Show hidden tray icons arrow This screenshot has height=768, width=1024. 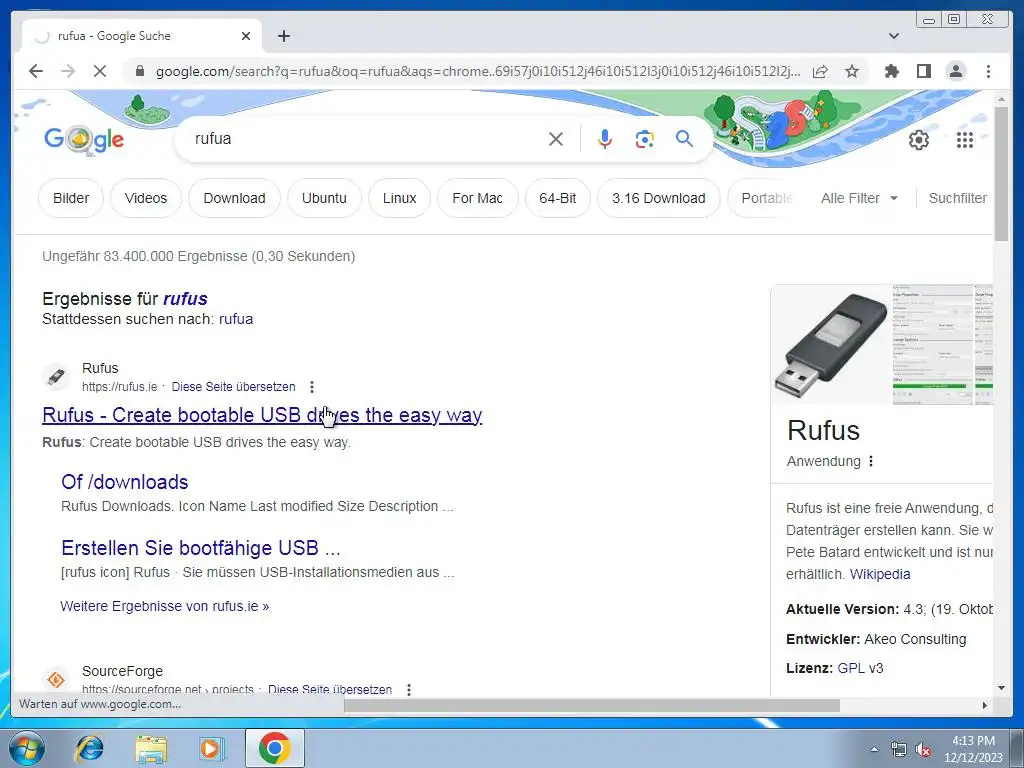pos(874,749)
